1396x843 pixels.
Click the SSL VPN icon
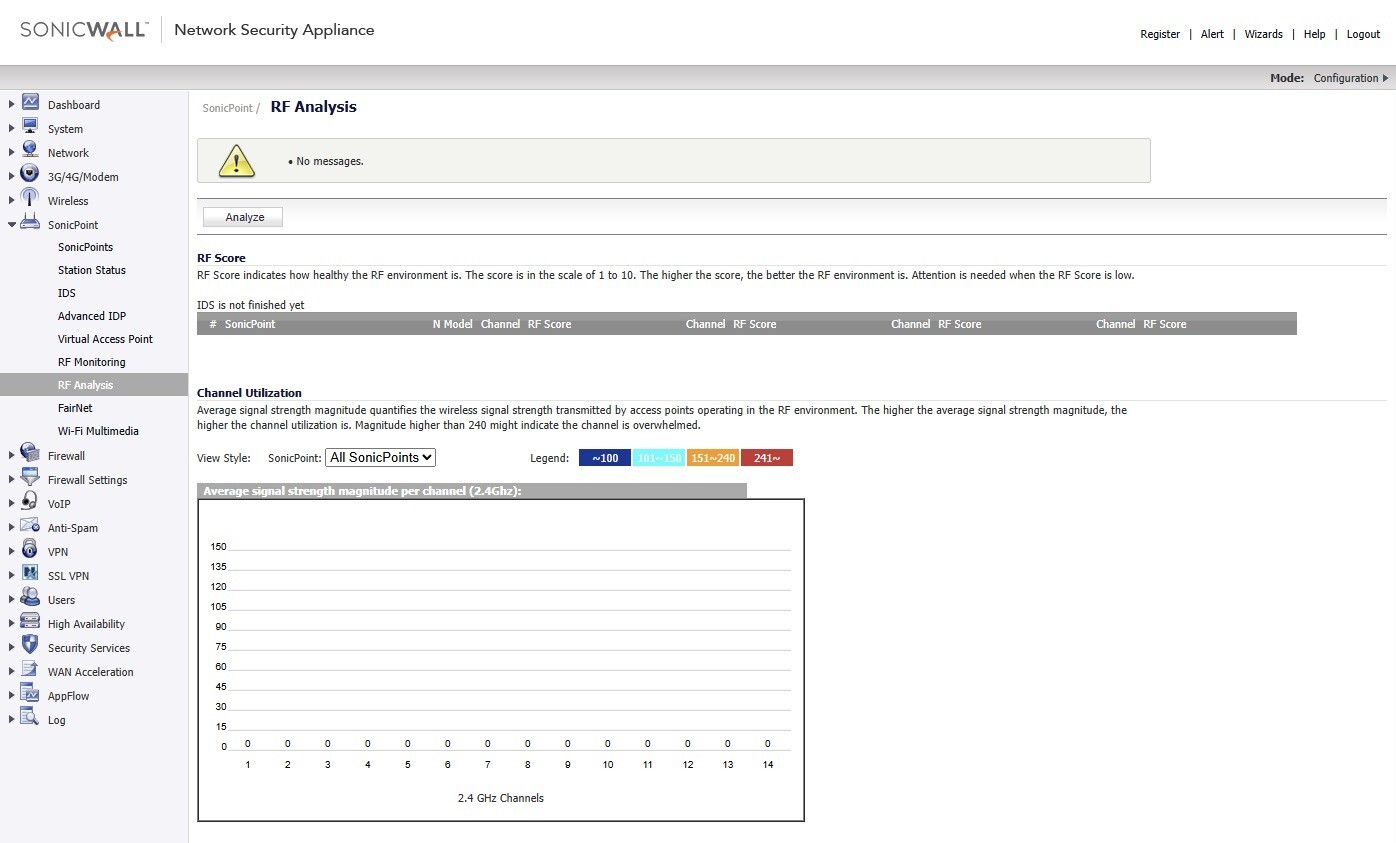30,574
